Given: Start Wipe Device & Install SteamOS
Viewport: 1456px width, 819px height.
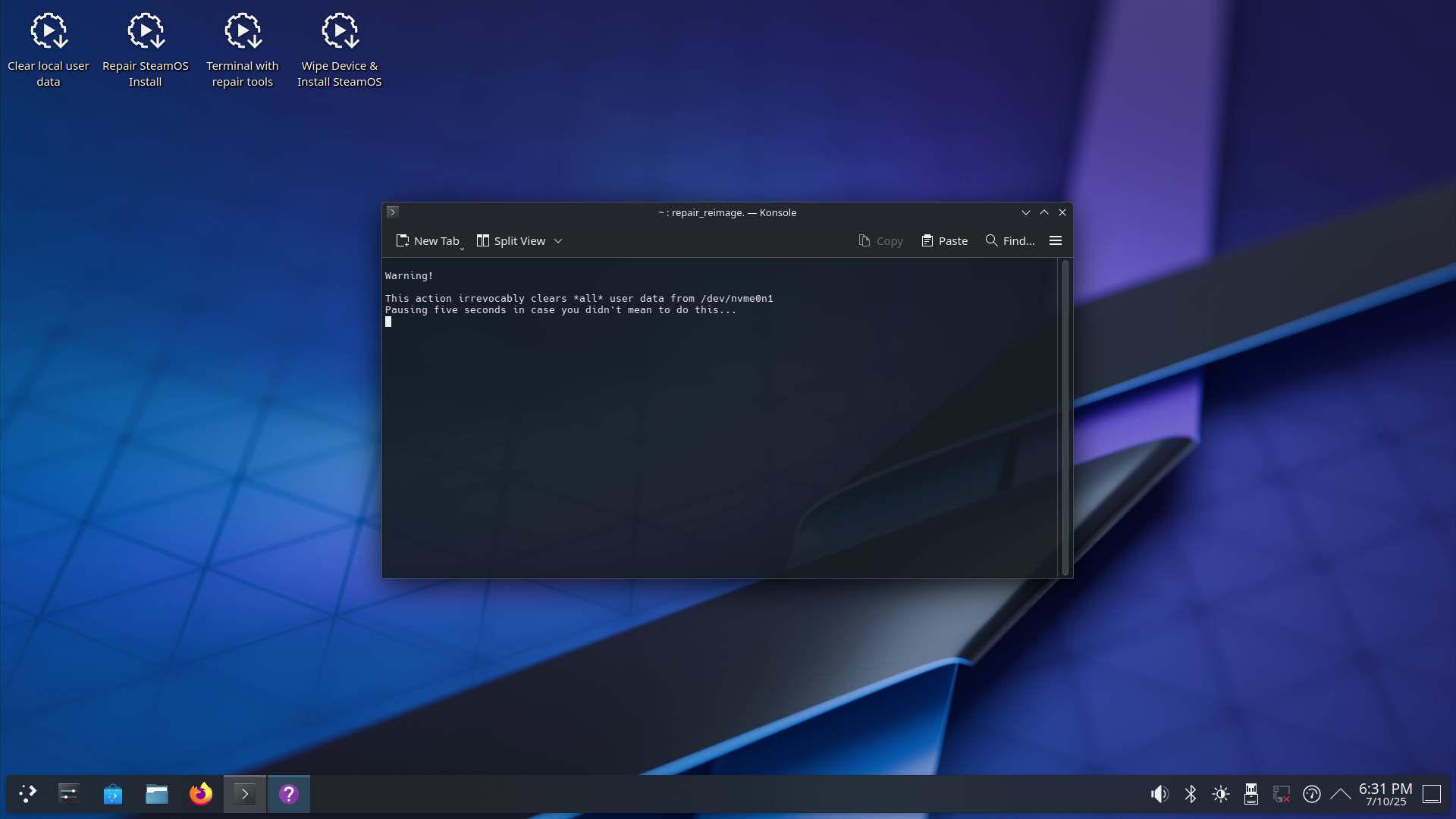Looking at the screenshot, I should pos(339,45).
